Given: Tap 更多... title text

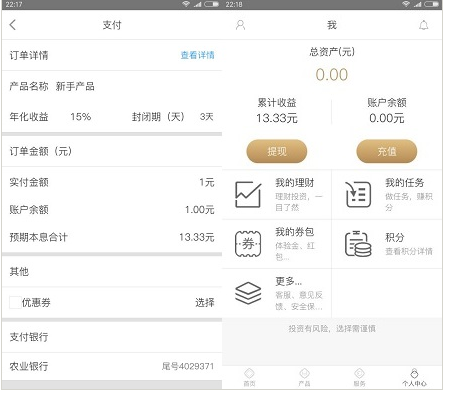Looking at the screenshot, I should point(288,281).
